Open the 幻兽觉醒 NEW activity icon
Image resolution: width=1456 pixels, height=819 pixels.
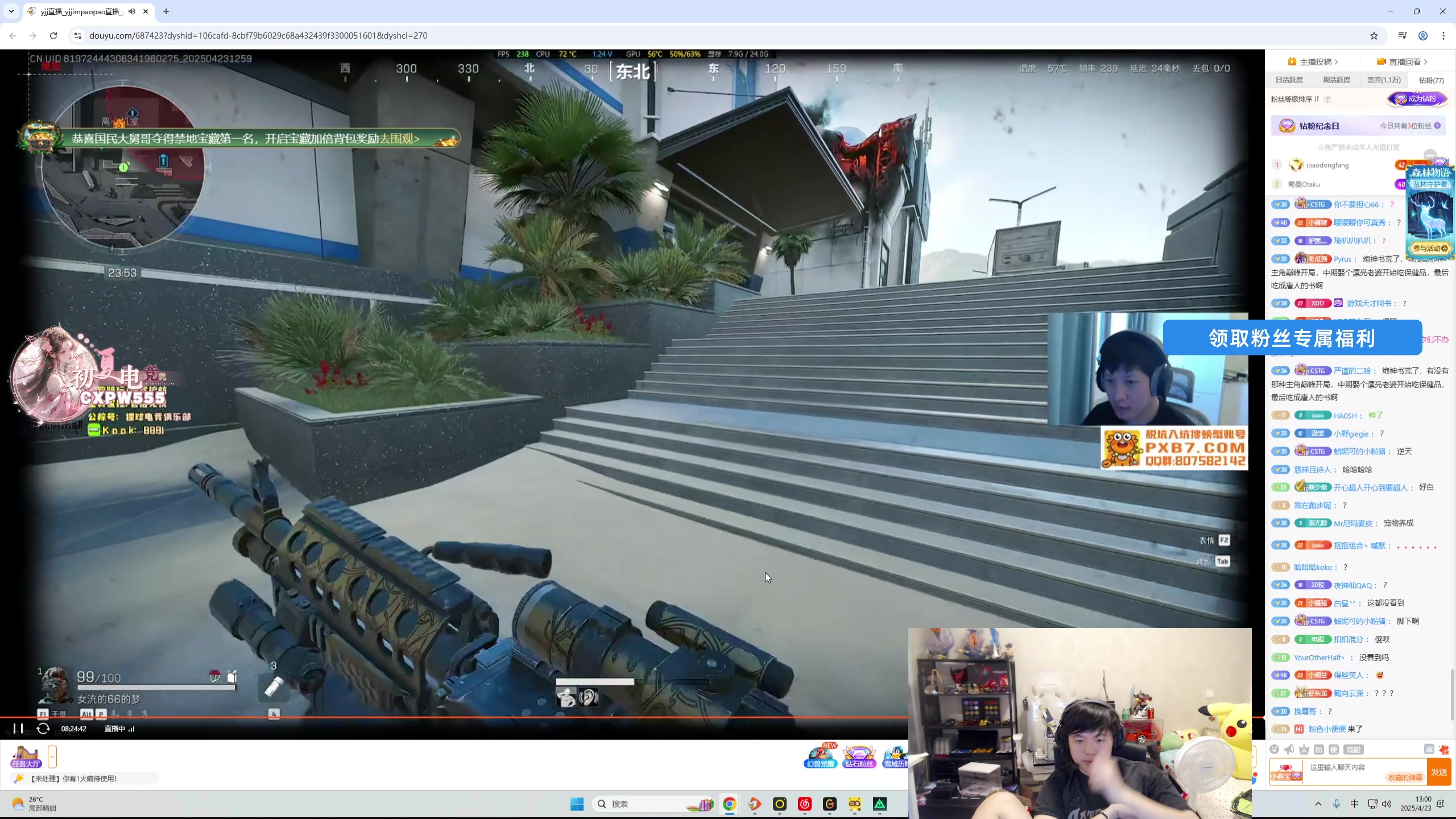click(820, 757)
